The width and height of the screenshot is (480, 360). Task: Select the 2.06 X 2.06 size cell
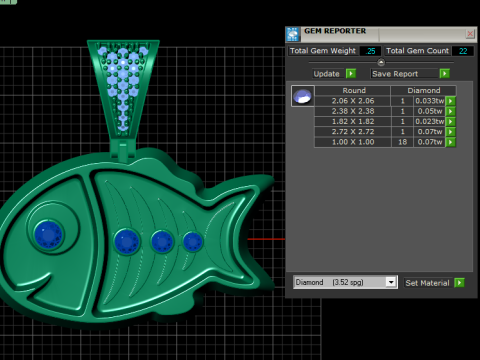click(x=353, y=101)
